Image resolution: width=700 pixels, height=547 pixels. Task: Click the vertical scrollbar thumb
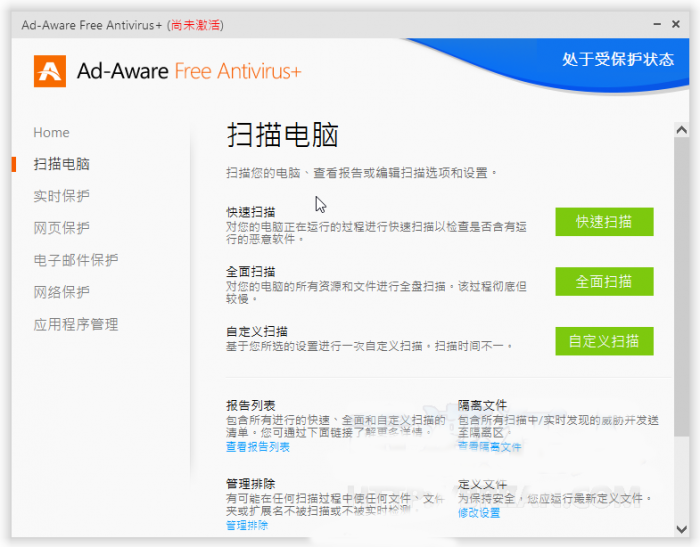click(681, 287)
